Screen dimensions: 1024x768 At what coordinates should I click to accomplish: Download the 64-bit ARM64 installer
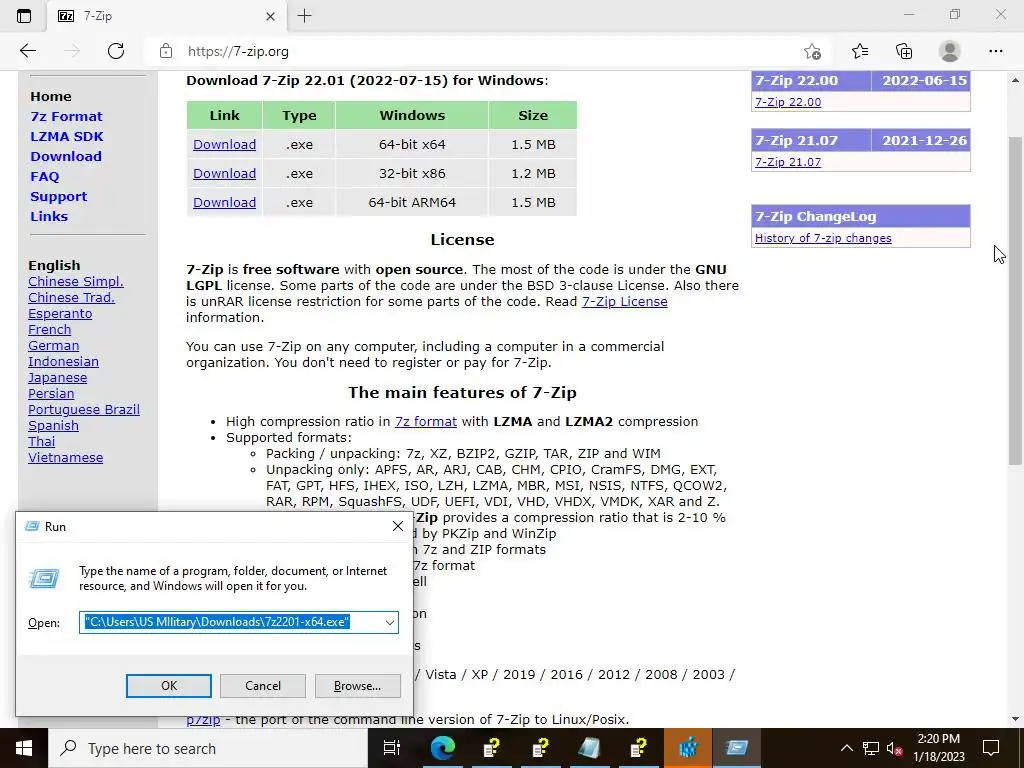(225, 202)
